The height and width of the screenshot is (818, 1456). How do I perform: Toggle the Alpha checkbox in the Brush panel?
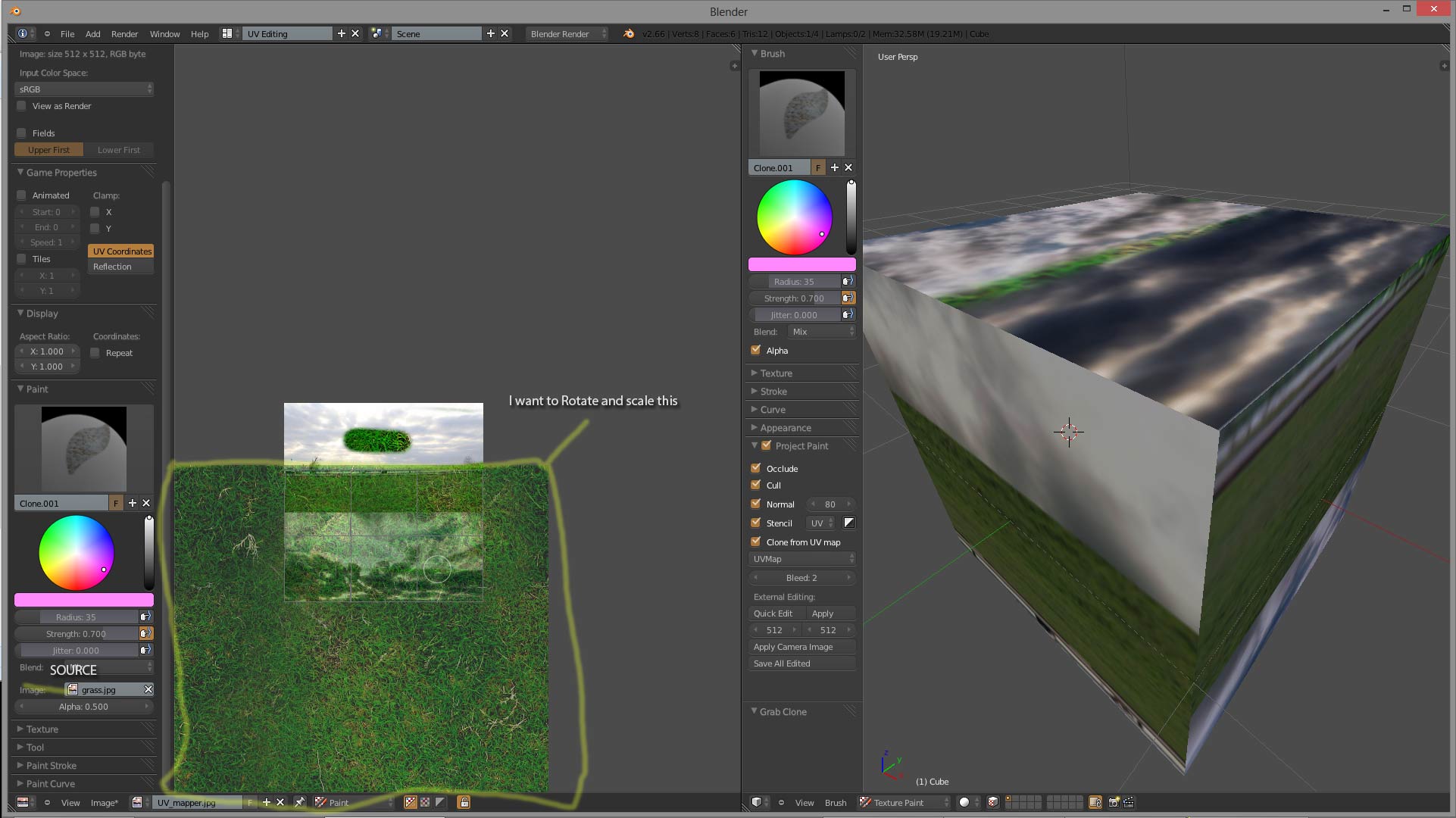click(x=756, y=350)
